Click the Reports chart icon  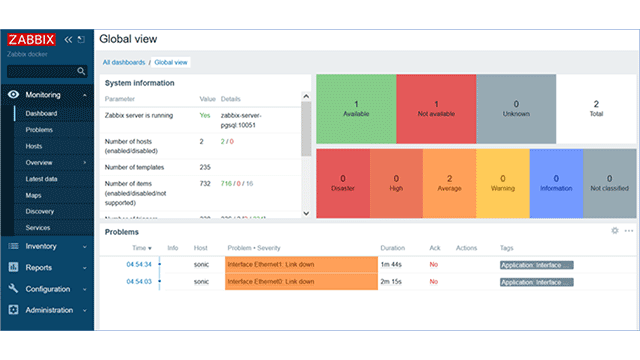point(13,267)
